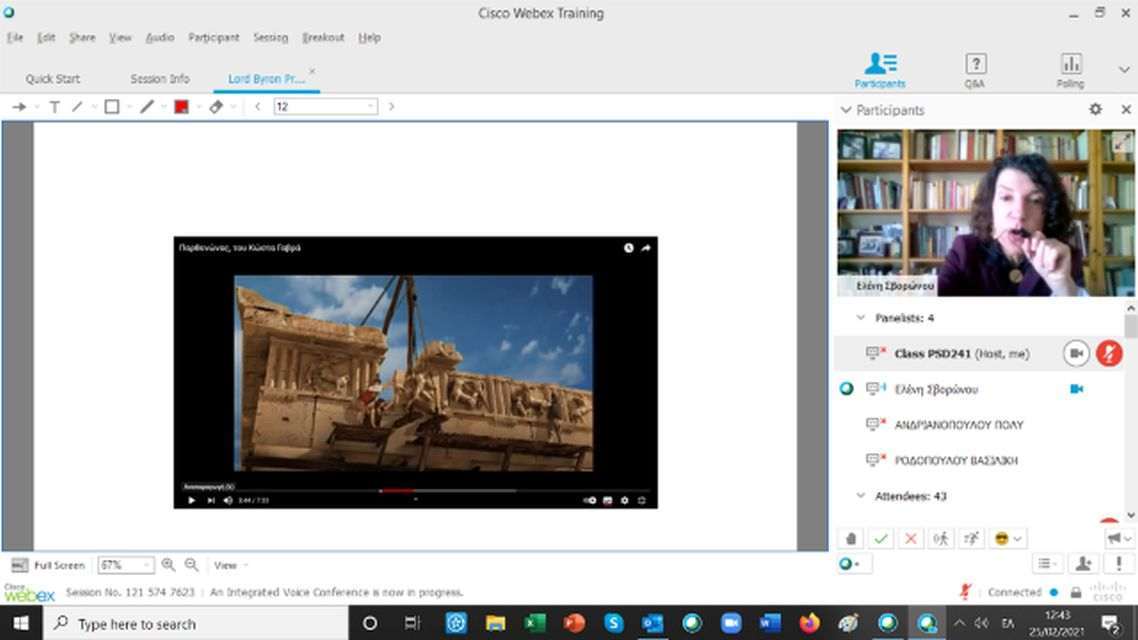Click the red annotation color swatch

point(181,107)
